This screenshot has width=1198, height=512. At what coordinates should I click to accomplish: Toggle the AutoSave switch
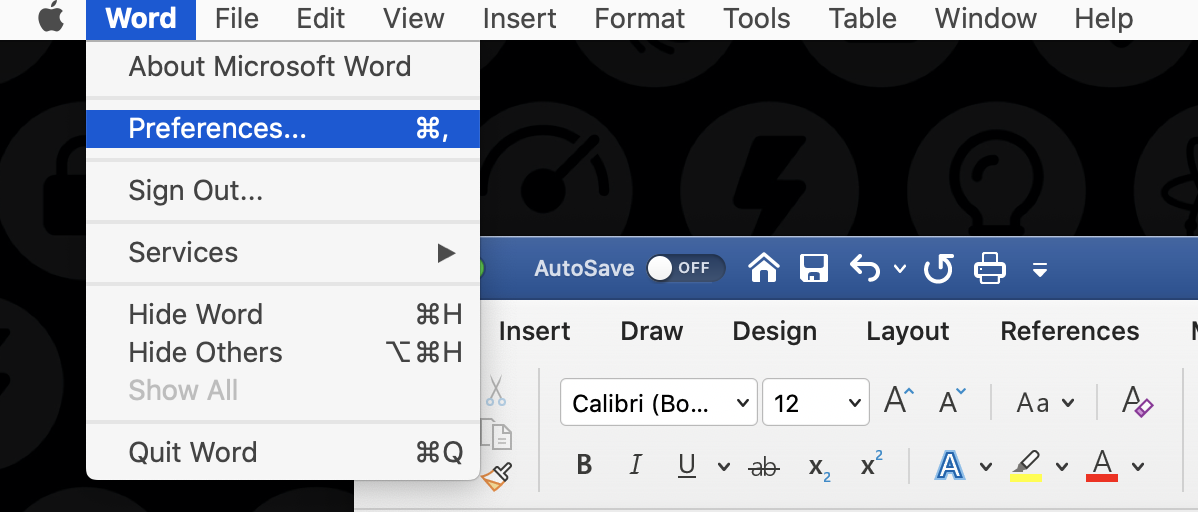(685, 268)
